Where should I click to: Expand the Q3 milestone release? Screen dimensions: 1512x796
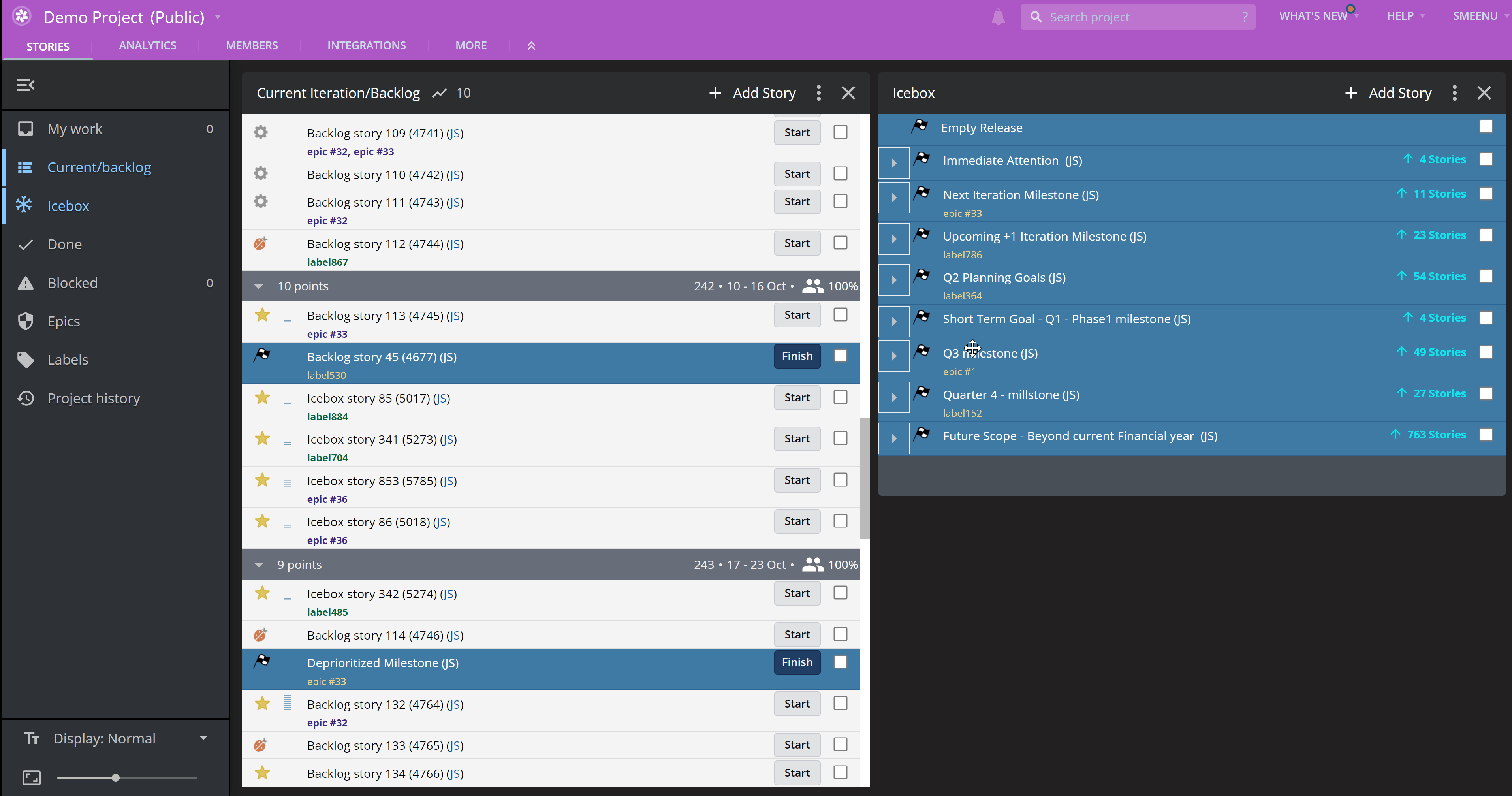[893, 356]
